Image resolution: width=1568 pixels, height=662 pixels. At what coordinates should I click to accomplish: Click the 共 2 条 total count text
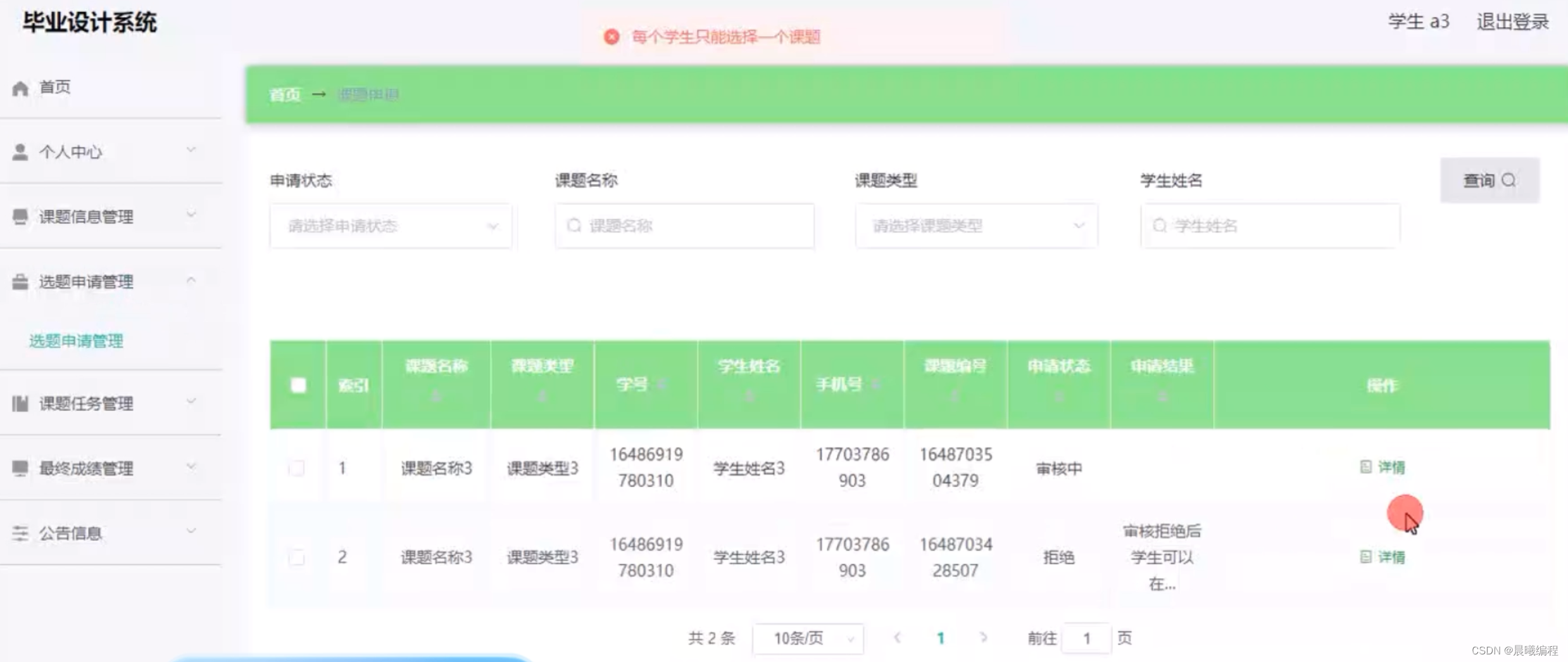712,639
